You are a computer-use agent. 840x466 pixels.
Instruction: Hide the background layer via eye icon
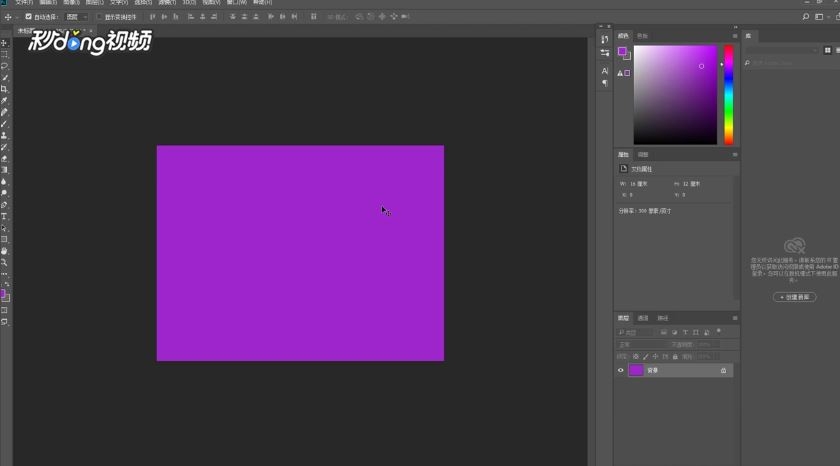(x=621, y=370)
